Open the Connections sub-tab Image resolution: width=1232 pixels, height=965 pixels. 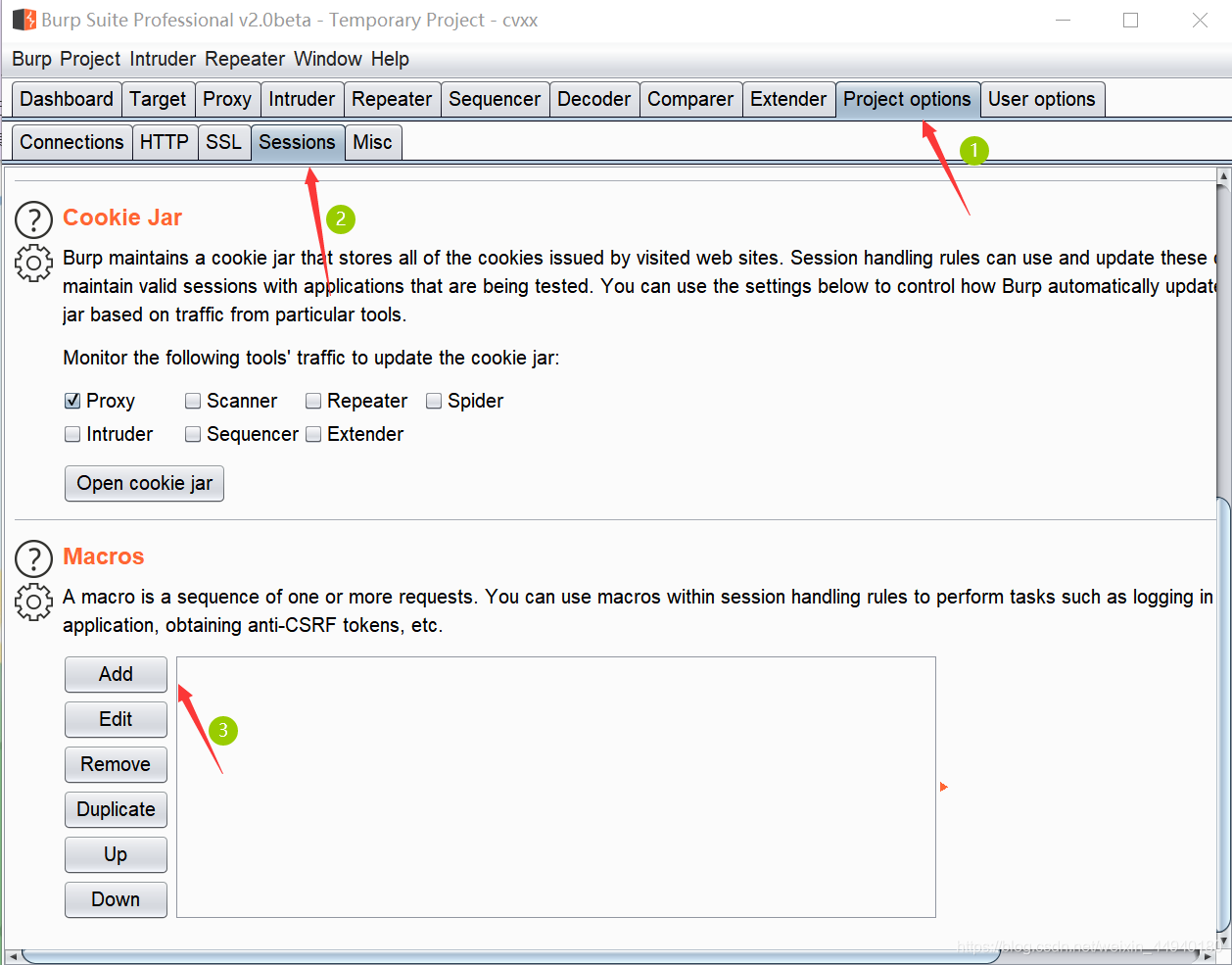click(x=71, y=142)
